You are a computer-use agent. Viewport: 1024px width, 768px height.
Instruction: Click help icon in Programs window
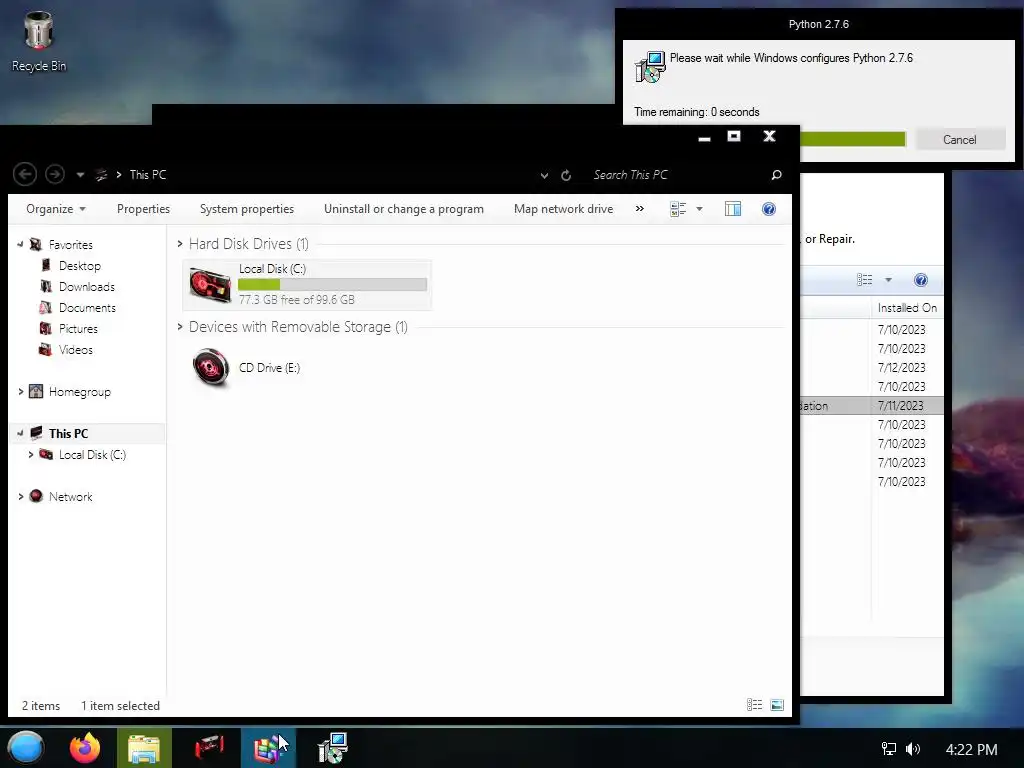click(x=920, y=280)
